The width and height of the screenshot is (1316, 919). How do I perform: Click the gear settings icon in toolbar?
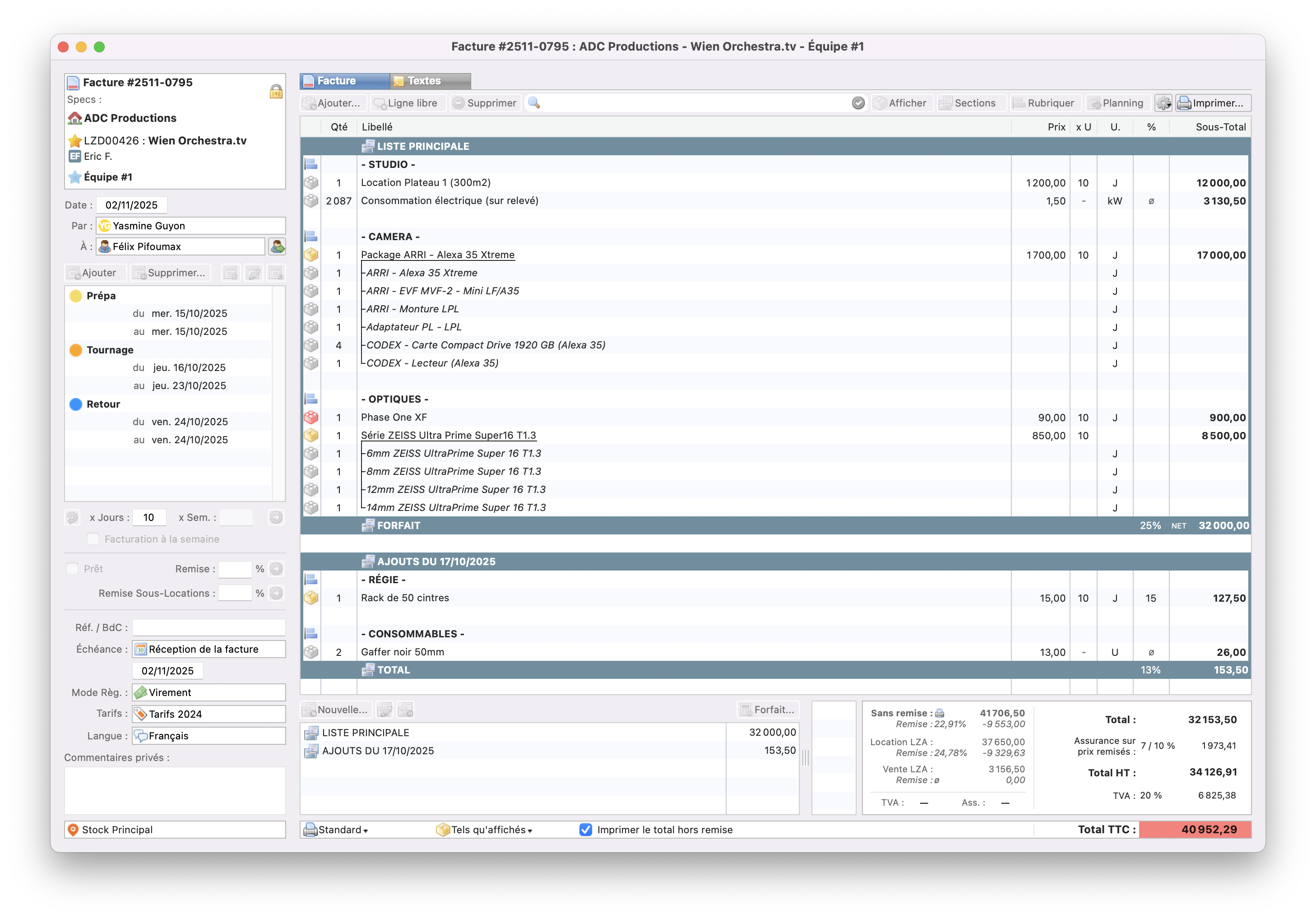[1163, 103]
